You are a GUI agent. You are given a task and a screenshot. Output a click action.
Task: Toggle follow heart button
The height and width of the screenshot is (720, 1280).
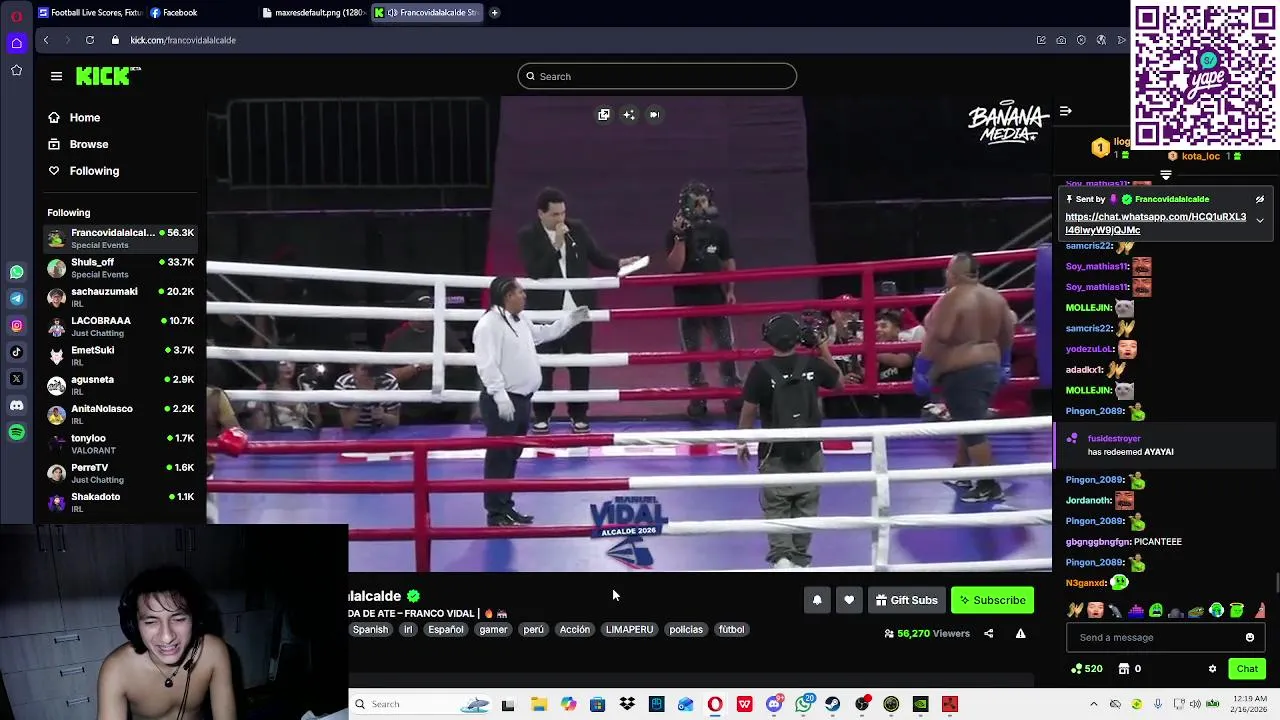point(849,600)
